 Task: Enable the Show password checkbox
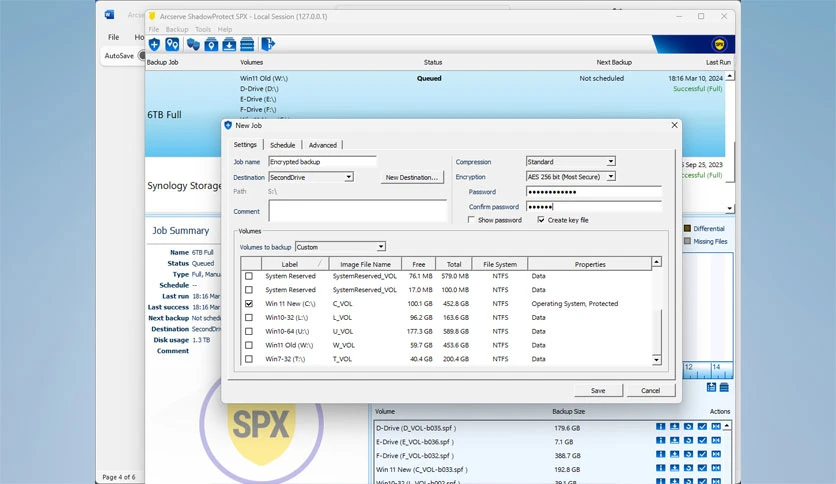[x=471, y=220]
